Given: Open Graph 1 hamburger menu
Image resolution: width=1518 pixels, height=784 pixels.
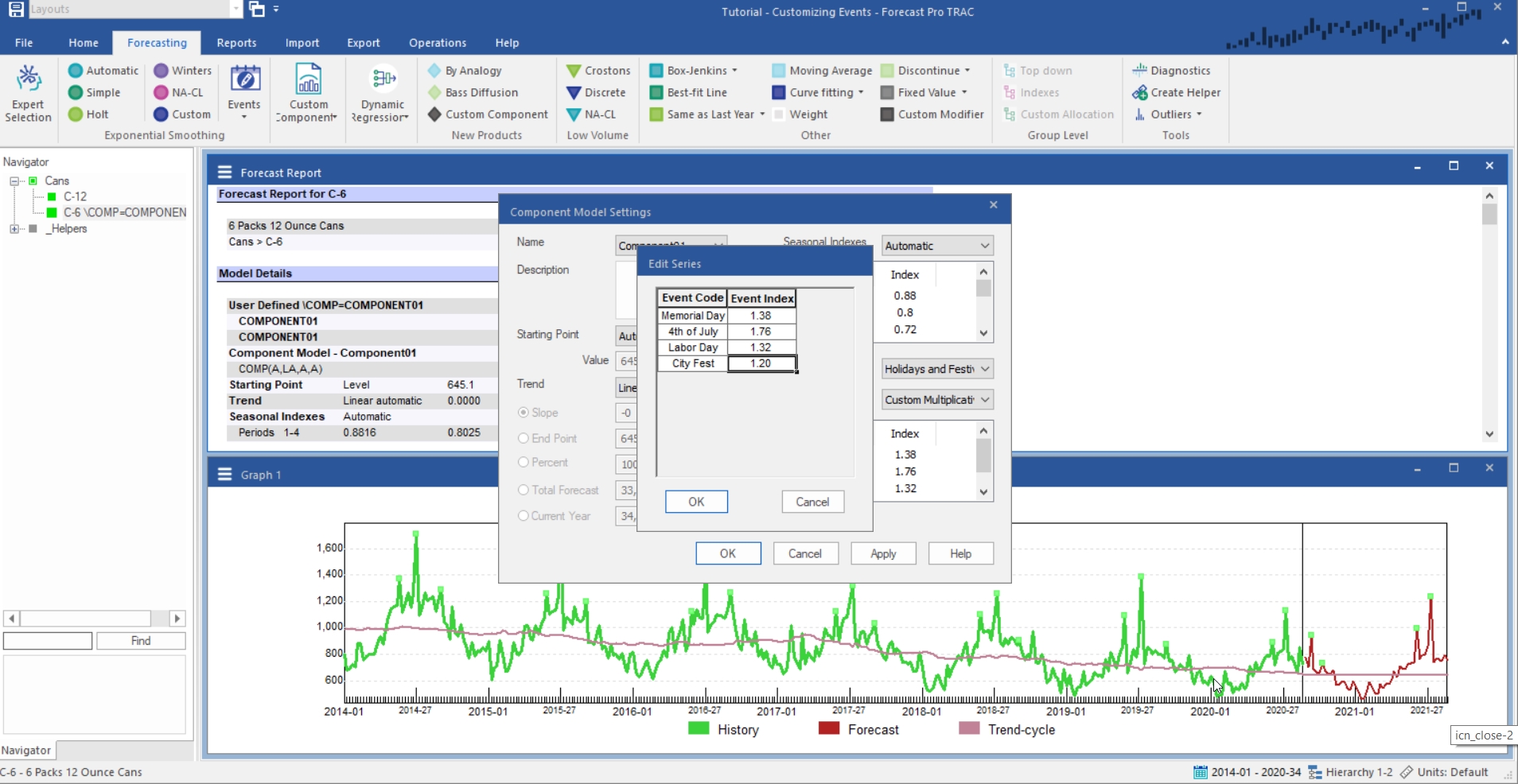Looking at the screenshot, I should click(x=225, y=475).
